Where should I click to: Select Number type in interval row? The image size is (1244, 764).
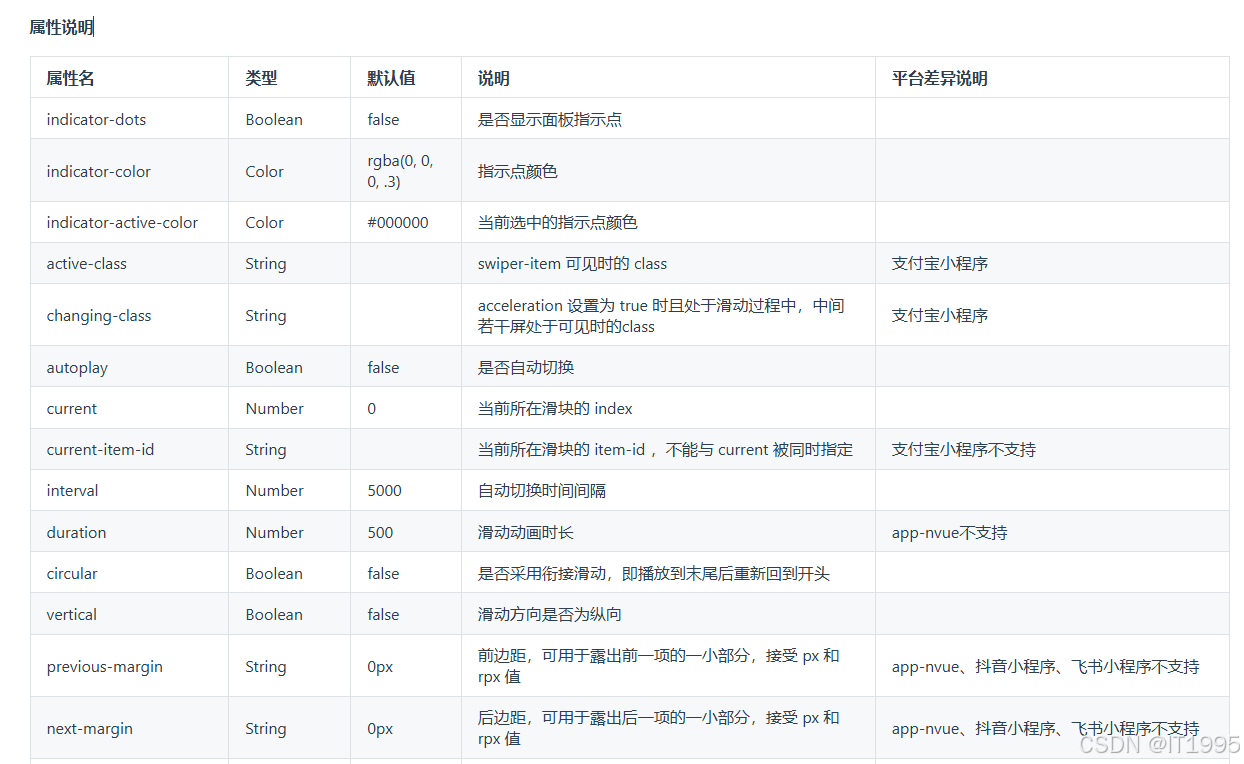275,490
